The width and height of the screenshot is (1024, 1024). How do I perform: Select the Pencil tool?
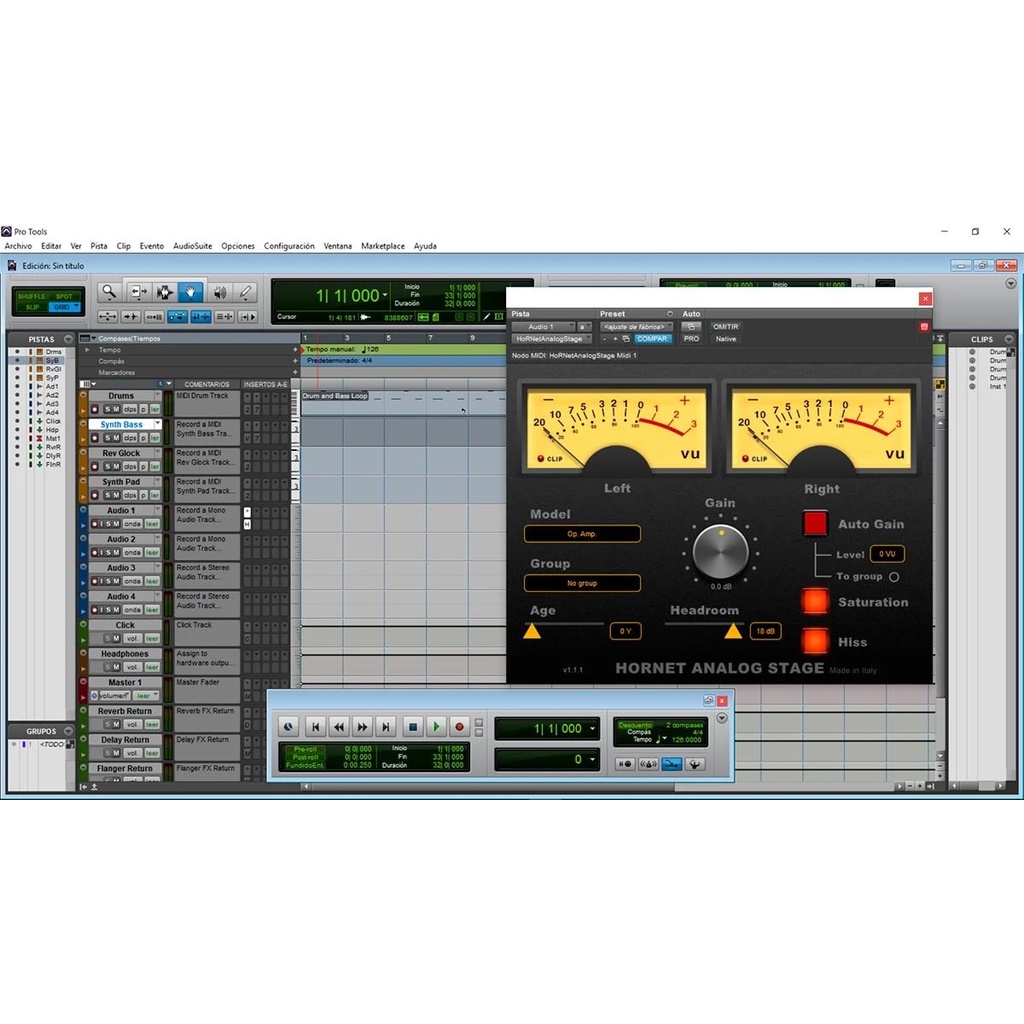246,292
